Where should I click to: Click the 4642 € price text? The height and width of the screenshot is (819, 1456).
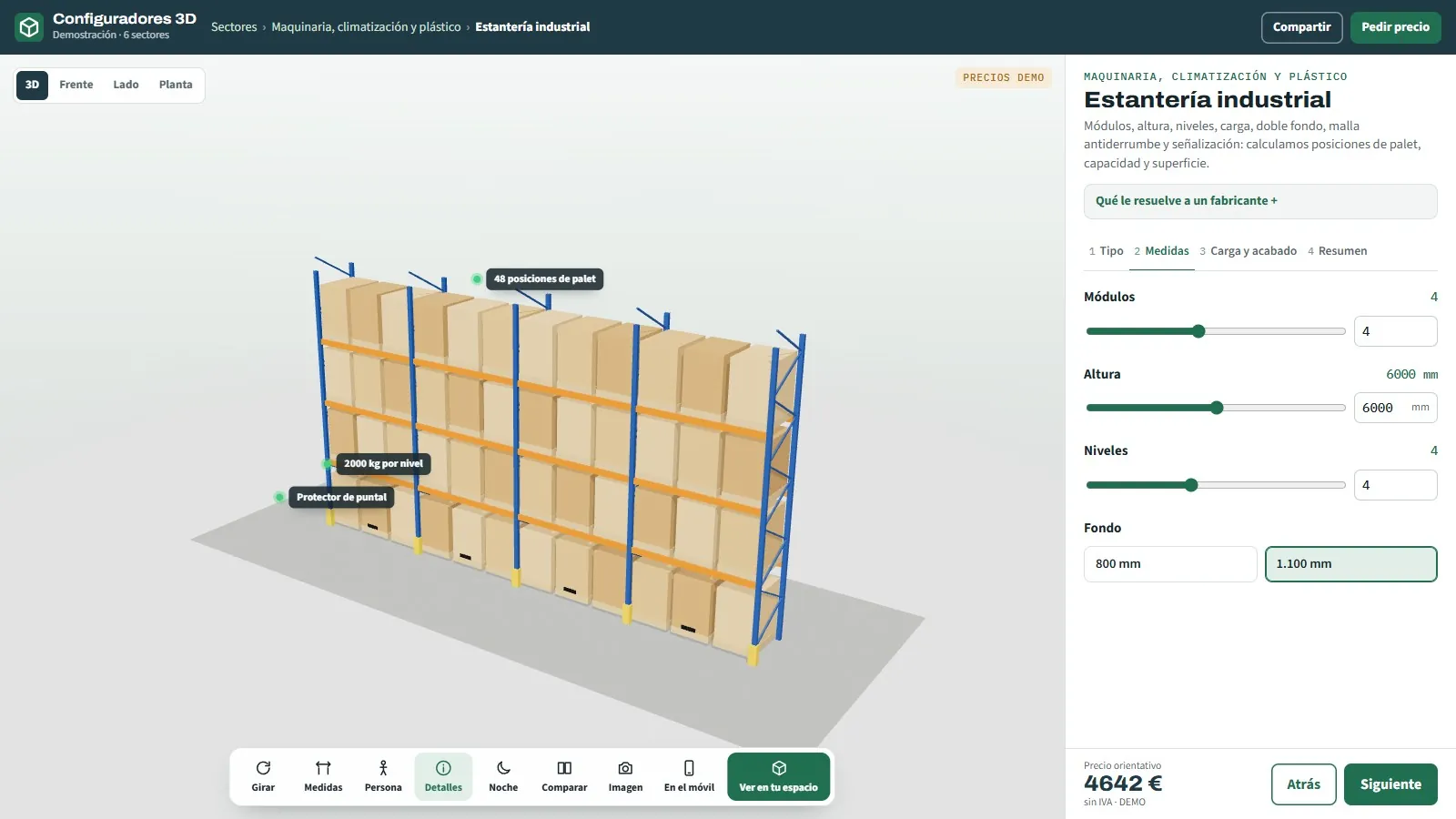click(1123, 784)
